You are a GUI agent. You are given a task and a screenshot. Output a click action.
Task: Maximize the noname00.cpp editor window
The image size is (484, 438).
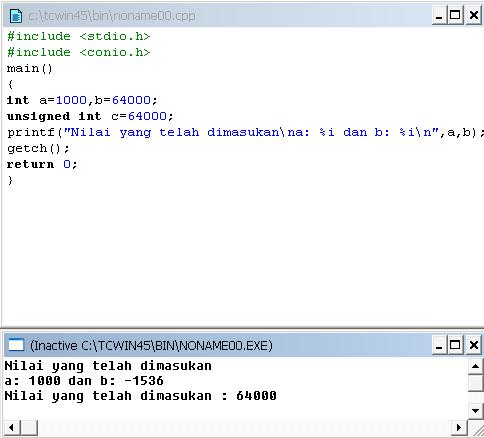pos(455,16)
